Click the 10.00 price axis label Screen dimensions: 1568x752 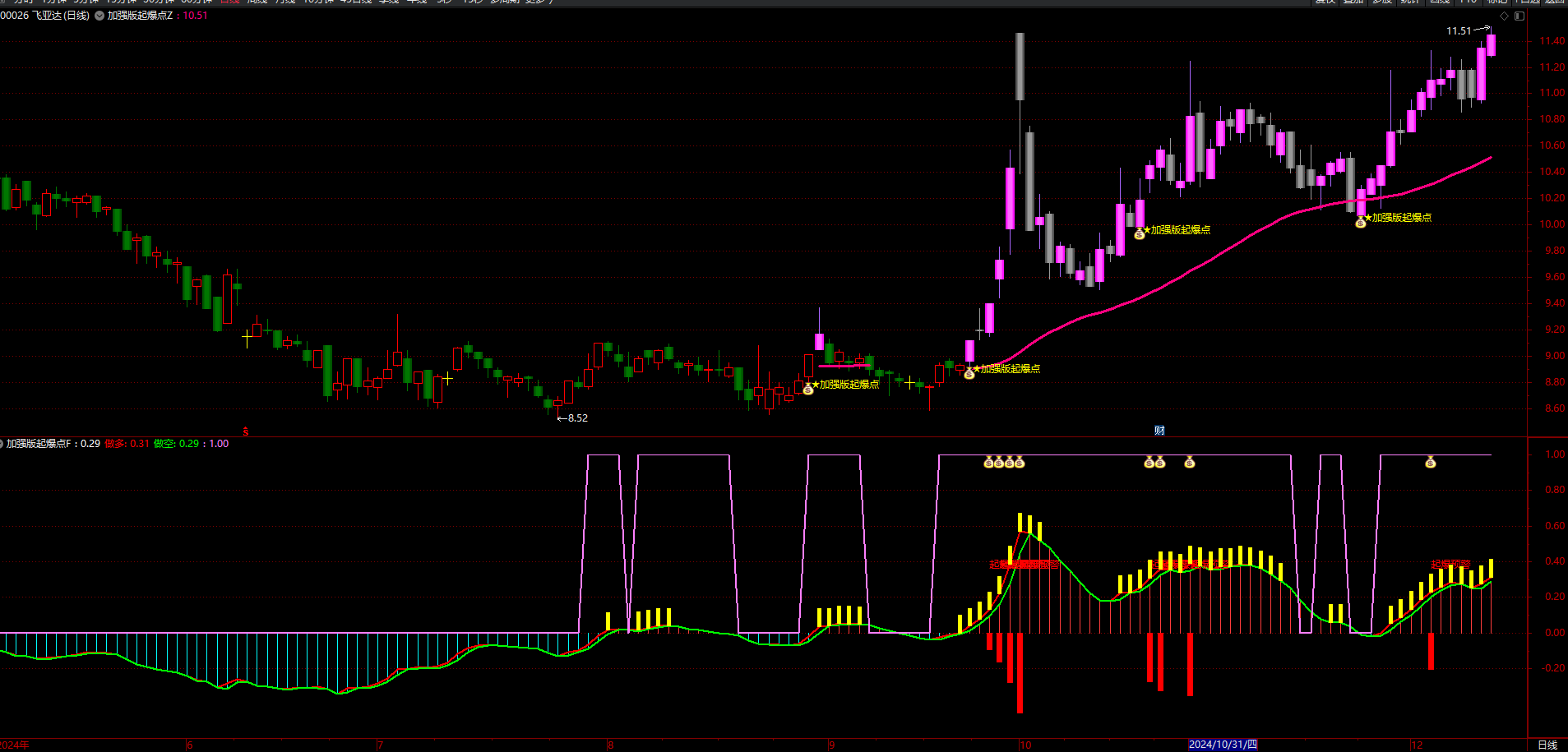1552,224
